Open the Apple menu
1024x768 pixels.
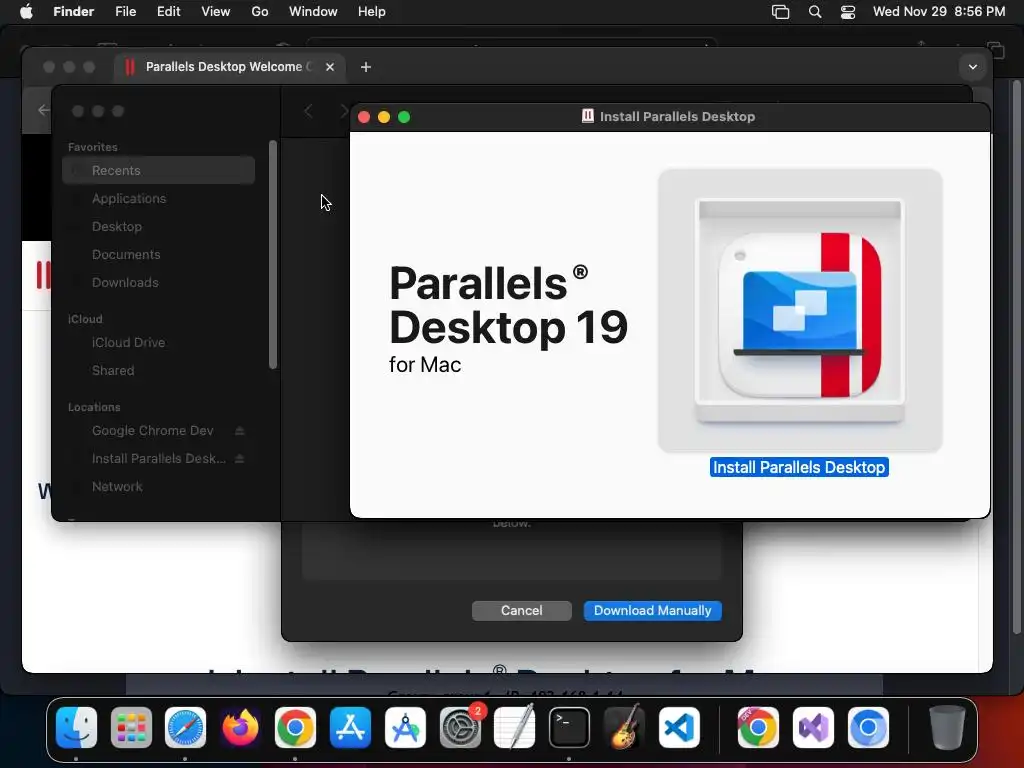[x=26, y=12]
